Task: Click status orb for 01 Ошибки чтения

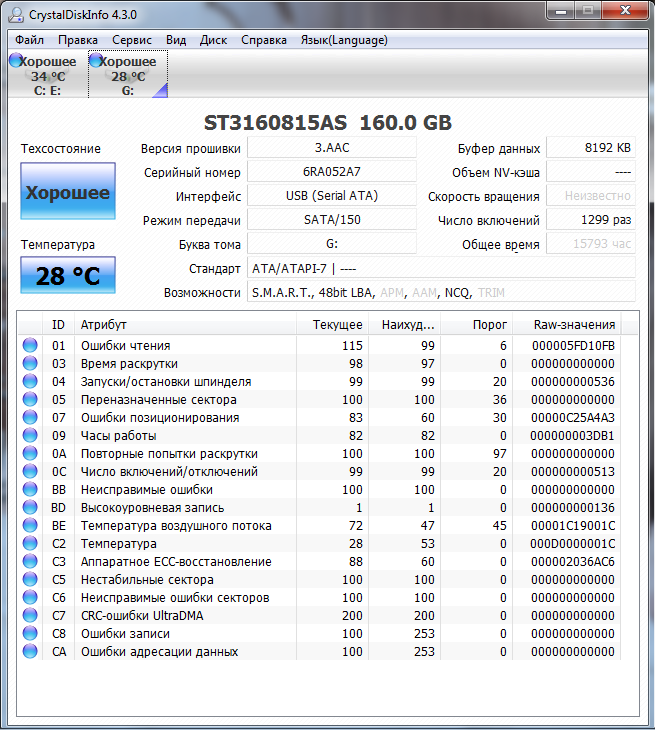Action: [x=30, y=345]
